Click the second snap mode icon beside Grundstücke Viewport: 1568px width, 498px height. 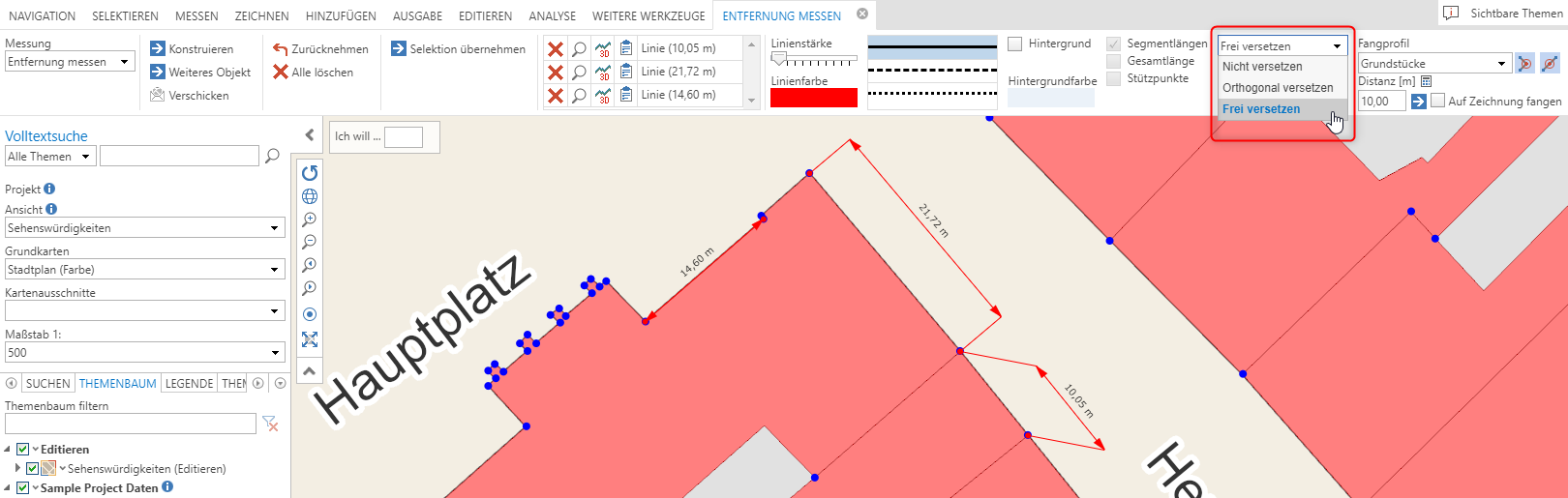1550,64
